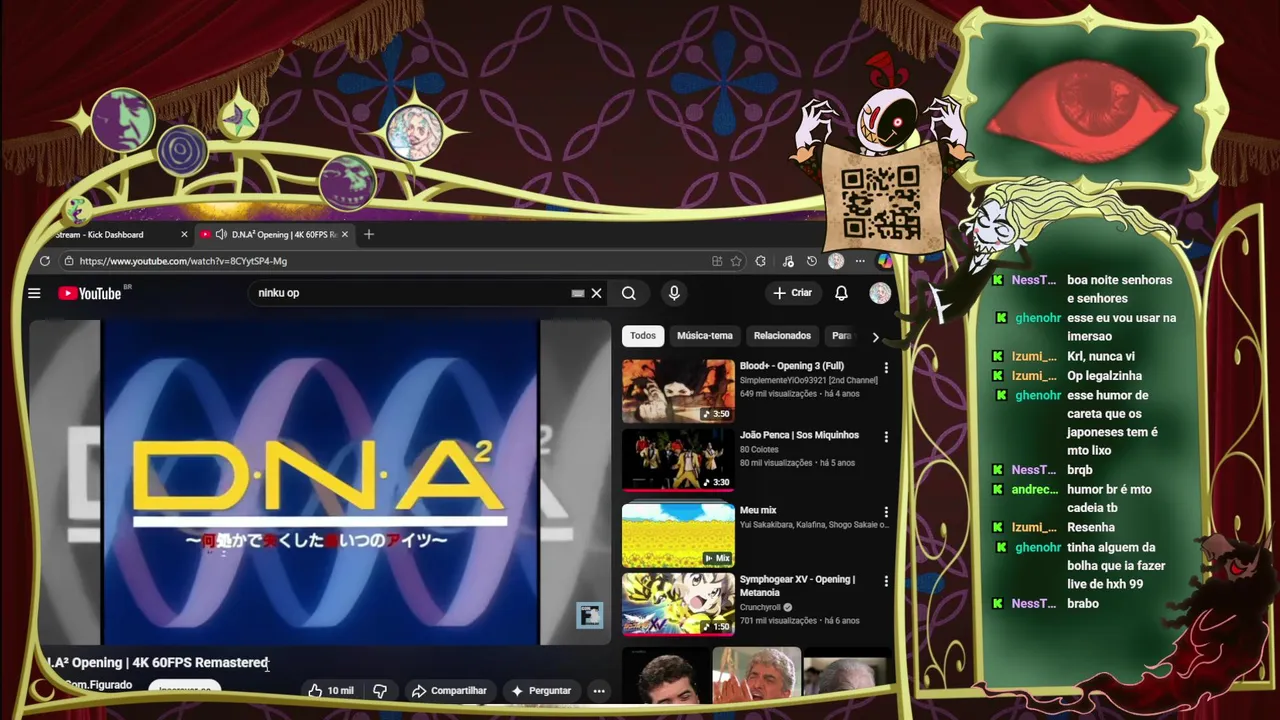Click chat username ghenohr above 'imersao'
The height and width of the screenshot is (720, 1280).
(1037, 318)
